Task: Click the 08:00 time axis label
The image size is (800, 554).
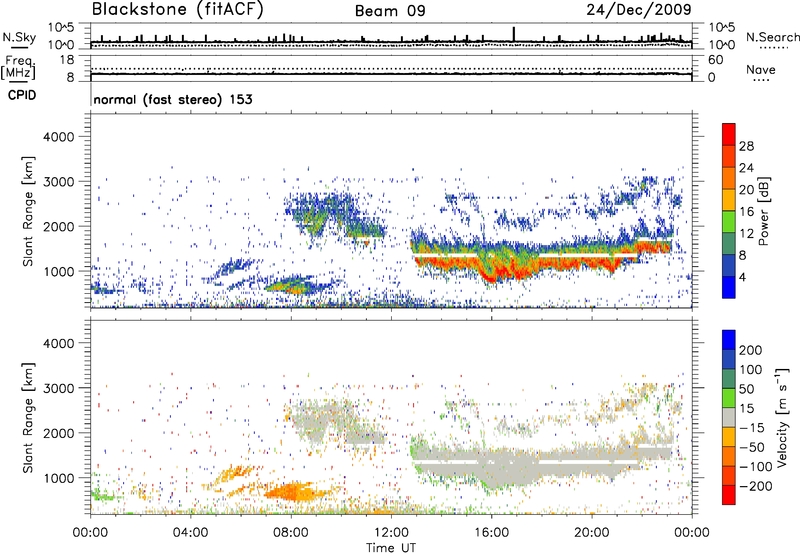Action: tap(291, 533)
